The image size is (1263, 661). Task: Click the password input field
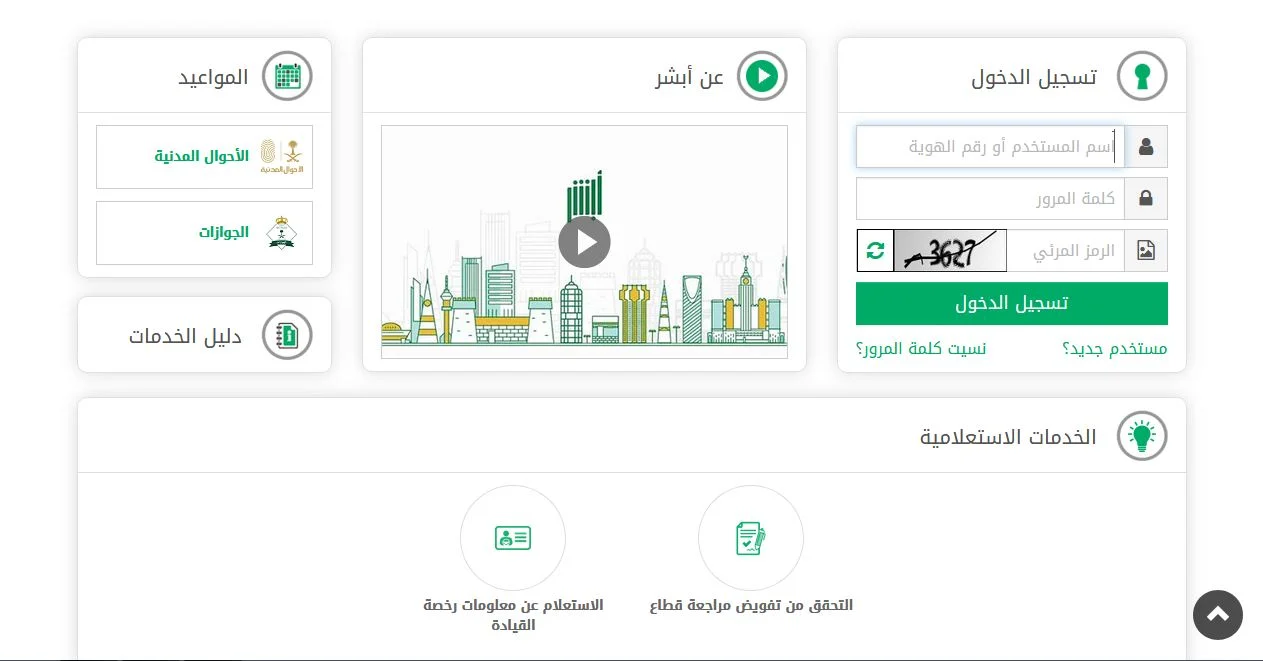click(990, 199)
